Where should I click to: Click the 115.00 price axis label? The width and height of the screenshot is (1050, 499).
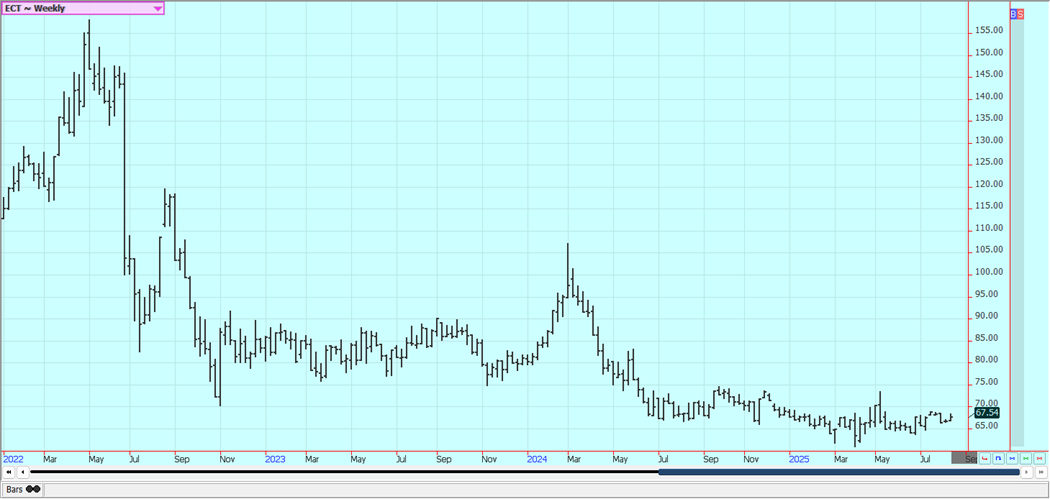[988, 206]
